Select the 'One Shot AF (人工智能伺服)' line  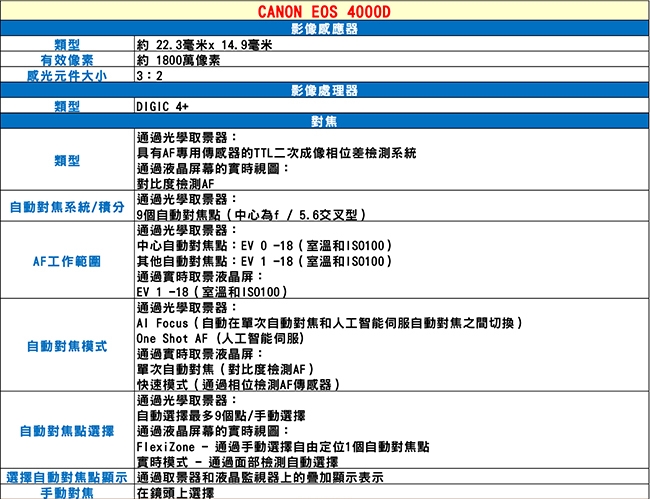(220, 338)
